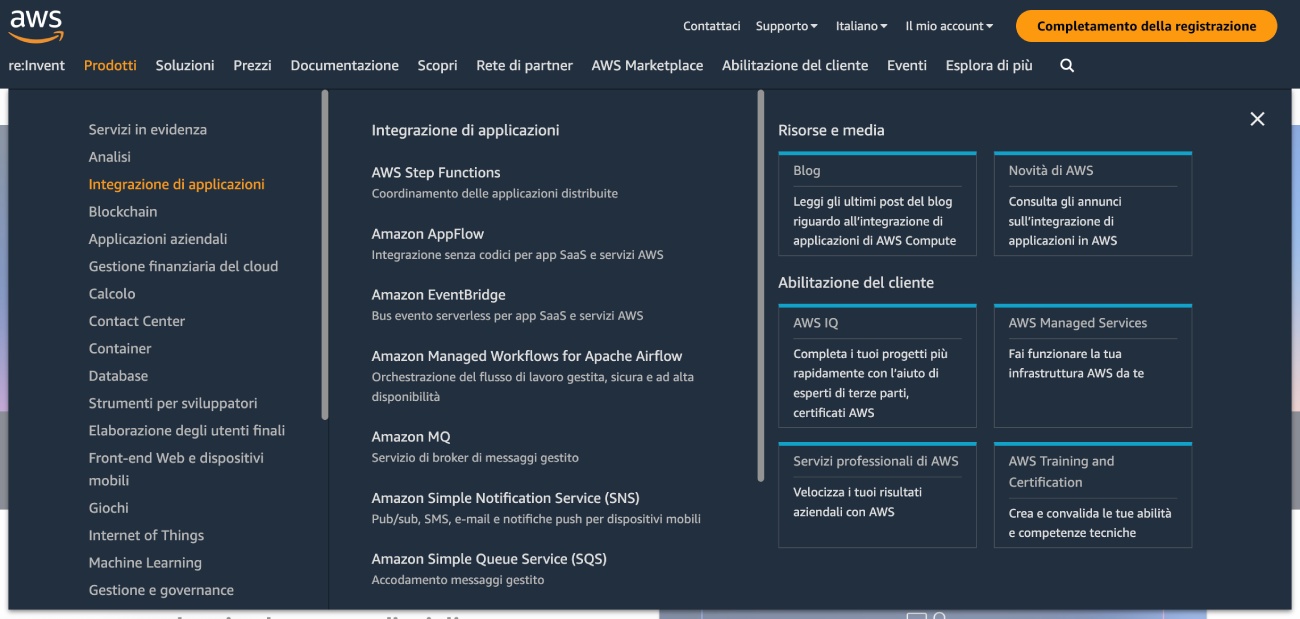The width and height of the screenshot is (1300, 619).
Task: Select Gestione finanziaria del cloud
Action: tap(183, 266)
